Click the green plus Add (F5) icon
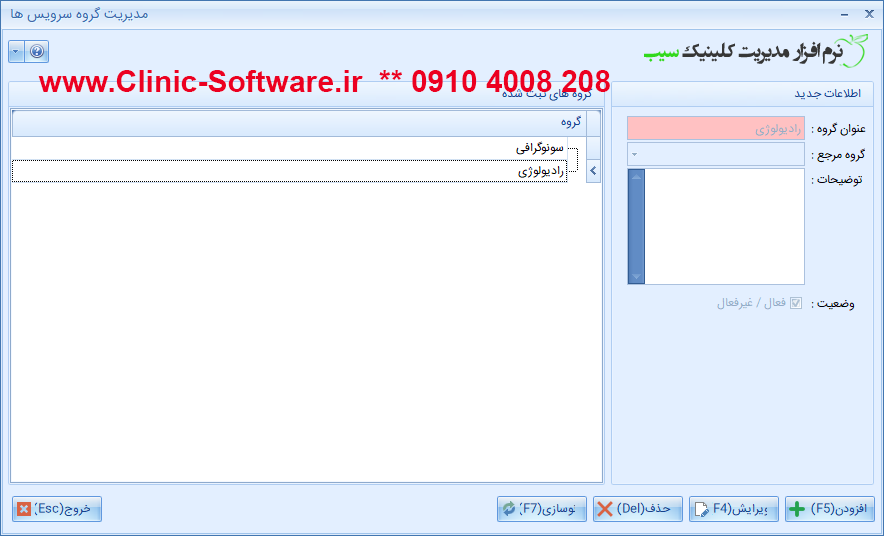Image resolution: width=884 pixels, height=536 pixels. tap(797, 509)
